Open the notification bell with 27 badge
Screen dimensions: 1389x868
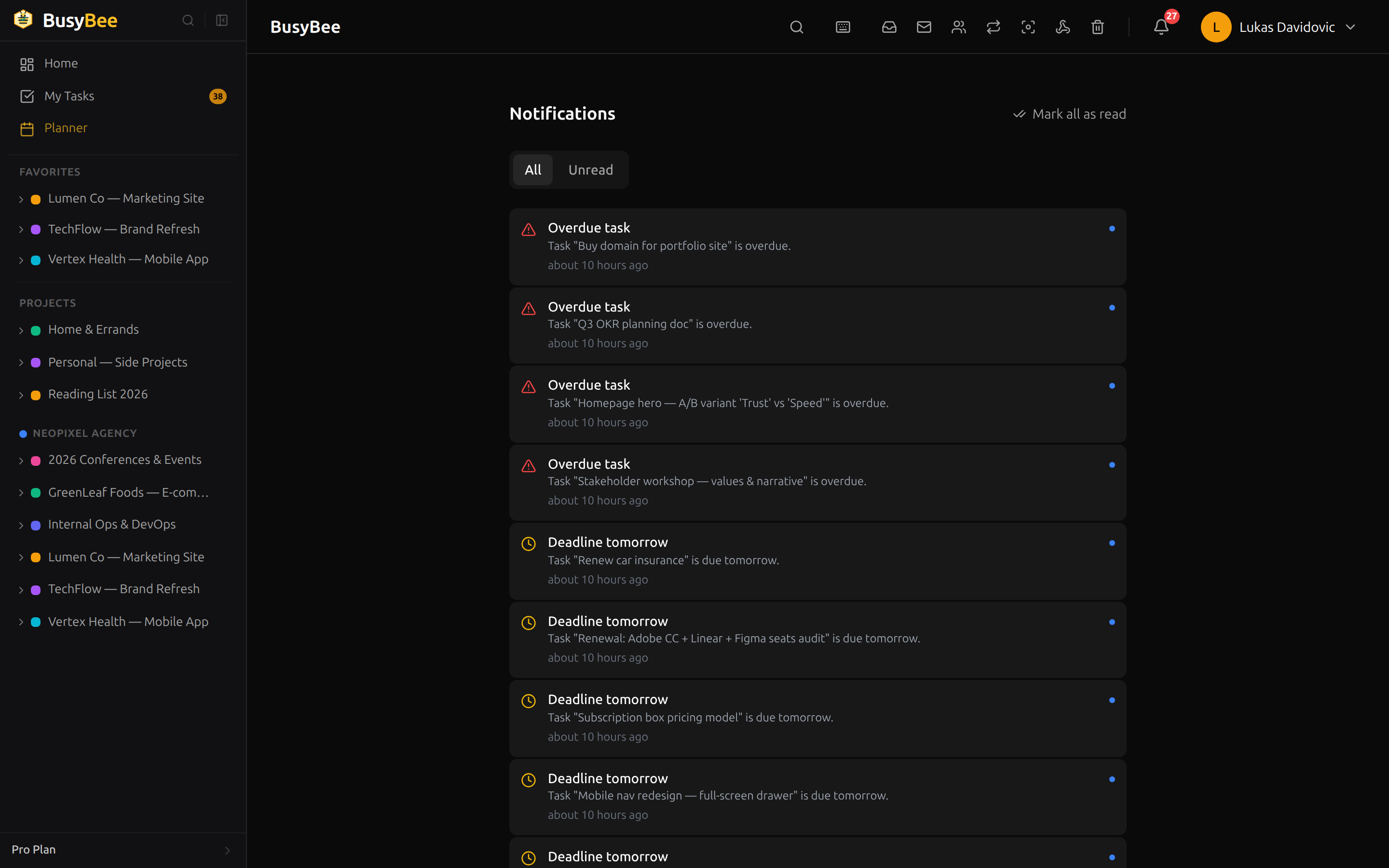click(x=1161, y=27)
